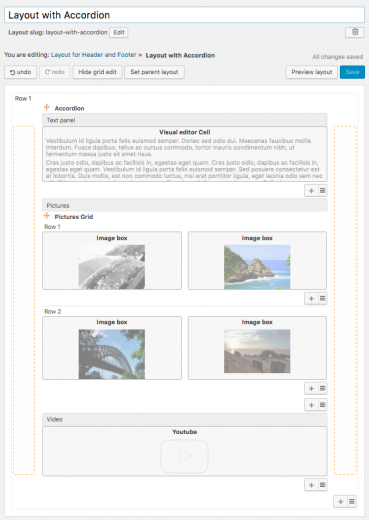
Task: Click the trash delete layout icon
Action: [x=355, y=32]
